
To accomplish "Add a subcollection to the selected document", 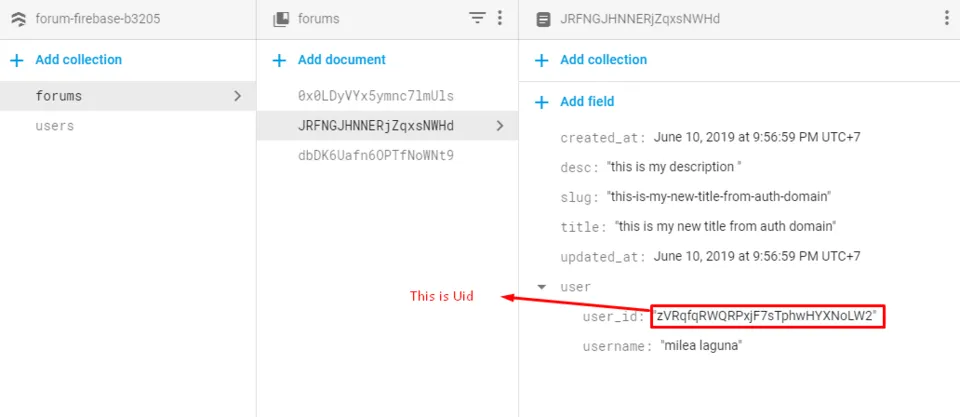I will click(x=603, y=59).
